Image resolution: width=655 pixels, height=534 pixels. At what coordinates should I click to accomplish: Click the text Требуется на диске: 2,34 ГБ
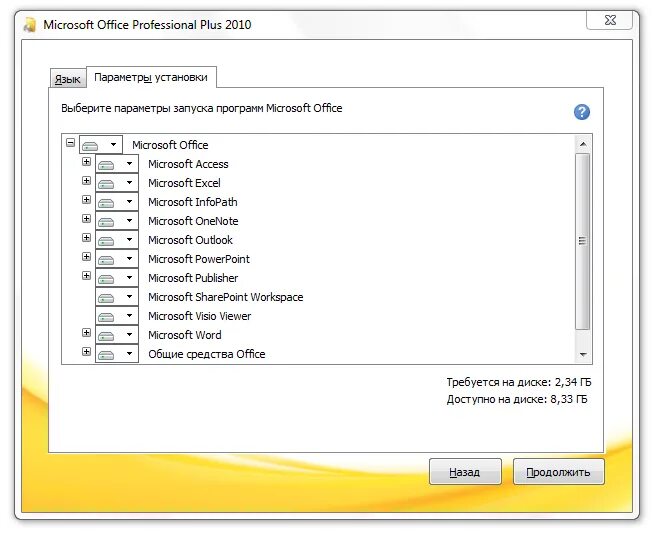[519, 382]
